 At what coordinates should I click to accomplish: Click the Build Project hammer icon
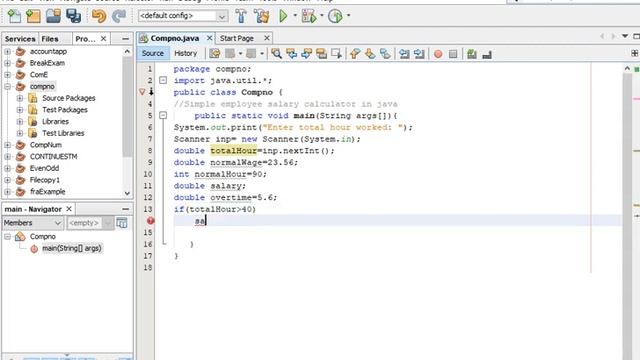241,16
